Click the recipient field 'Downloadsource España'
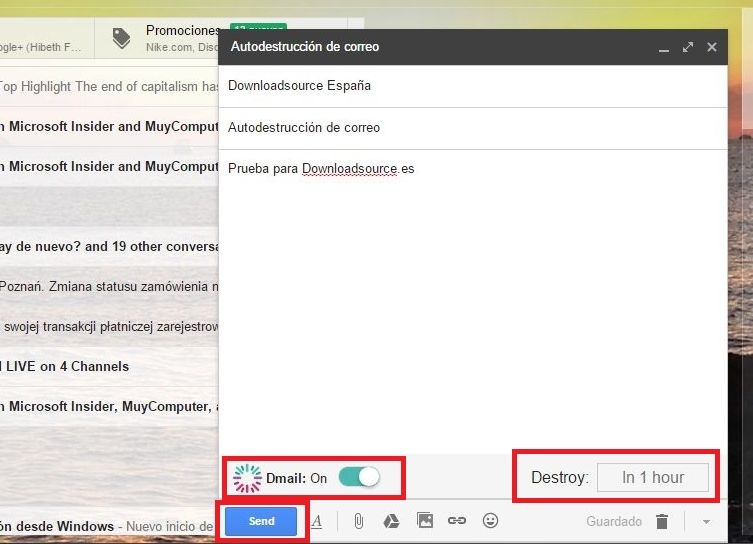The width and height of the screenshot is (753, 544). pyautogui.click(x=473, y=86)
